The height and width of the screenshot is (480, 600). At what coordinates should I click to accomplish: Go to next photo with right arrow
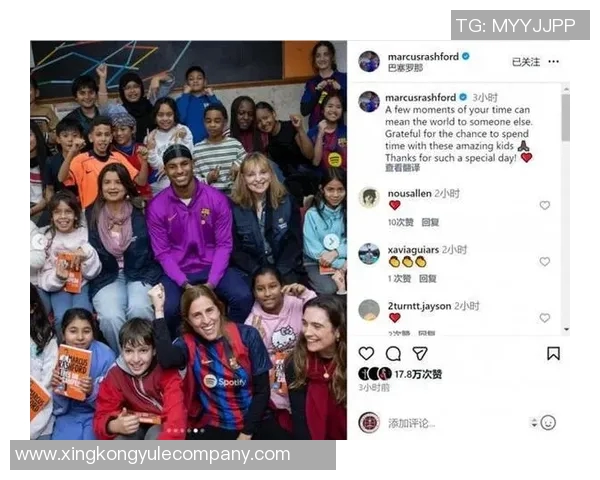click(331, 242)
